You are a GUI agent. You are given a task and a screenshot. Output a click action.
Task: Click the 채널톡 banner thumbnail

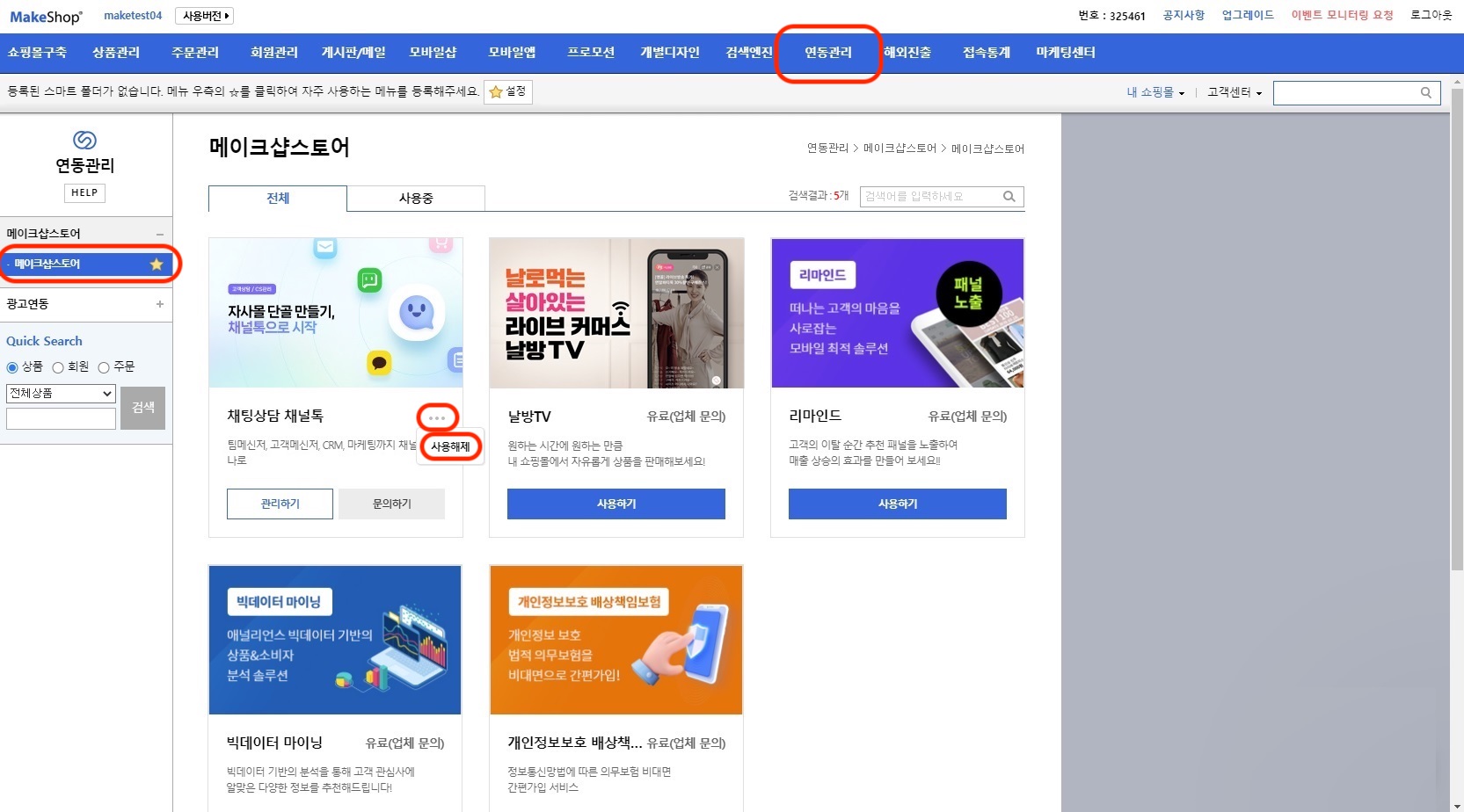click(x=336, y=313)
